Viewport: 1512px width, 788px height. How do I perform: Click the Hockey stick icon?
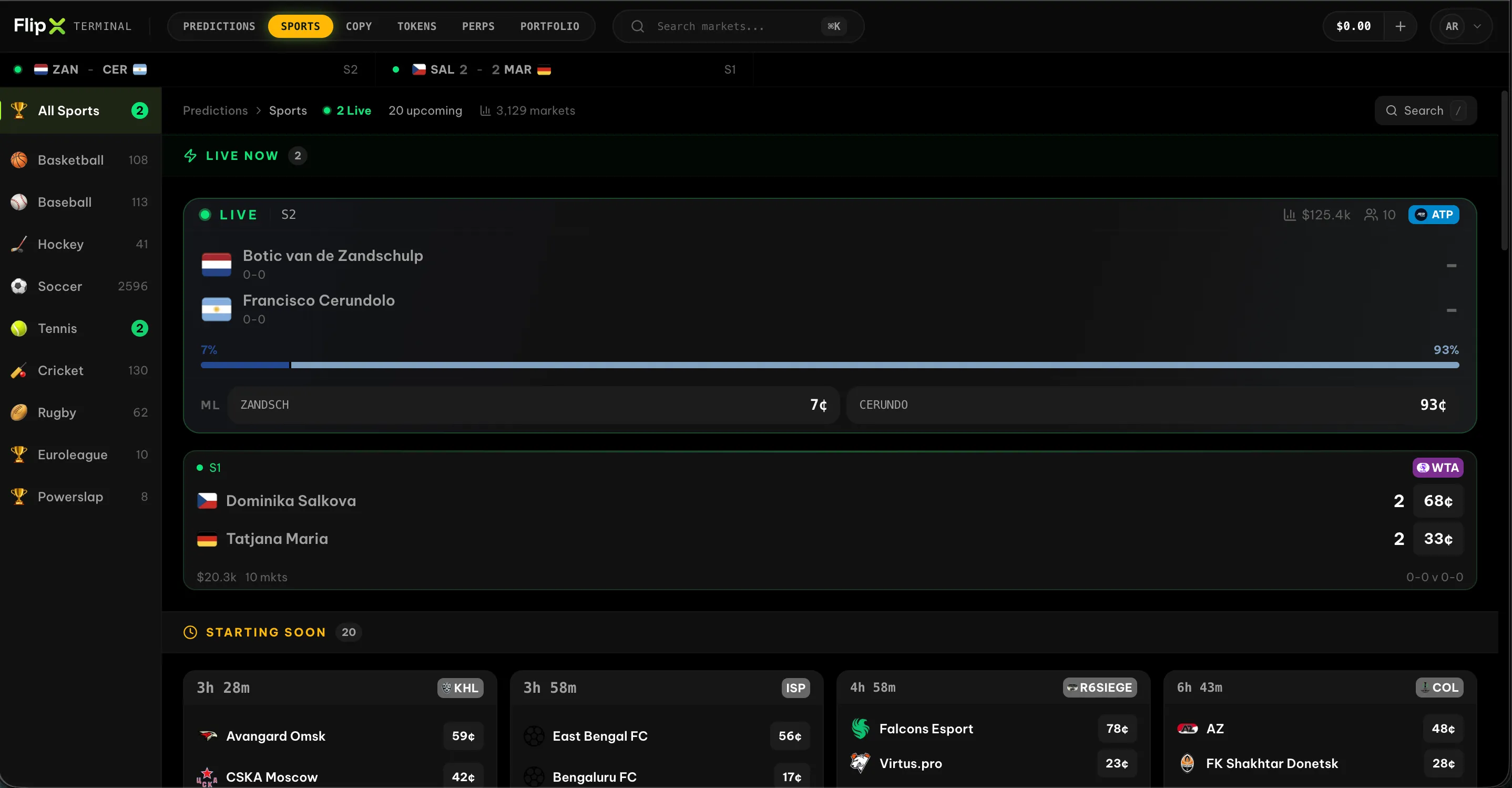tap(18, 244)
